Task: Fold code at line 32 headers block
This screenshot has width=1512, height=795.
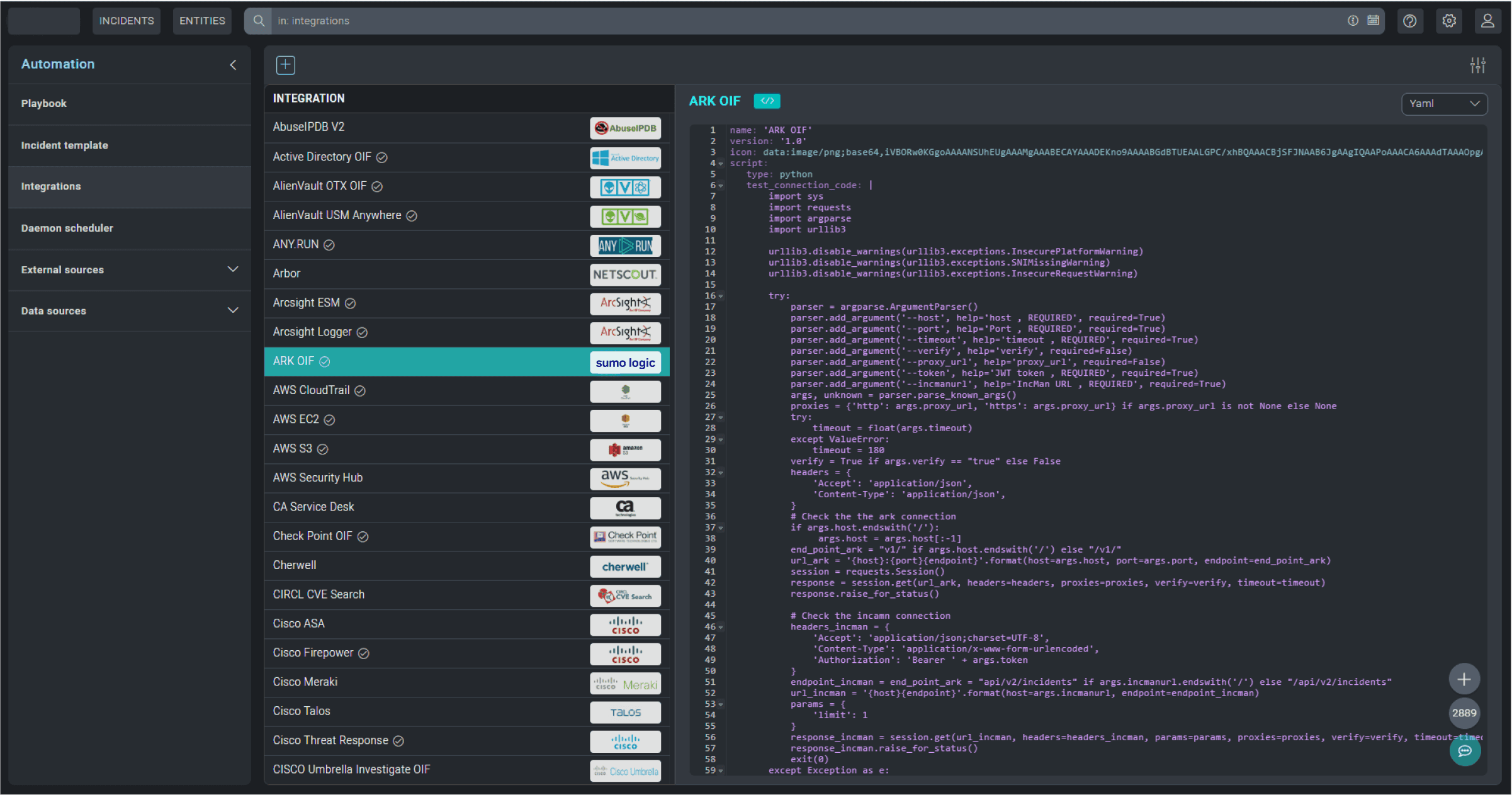Action: [721, 473]
